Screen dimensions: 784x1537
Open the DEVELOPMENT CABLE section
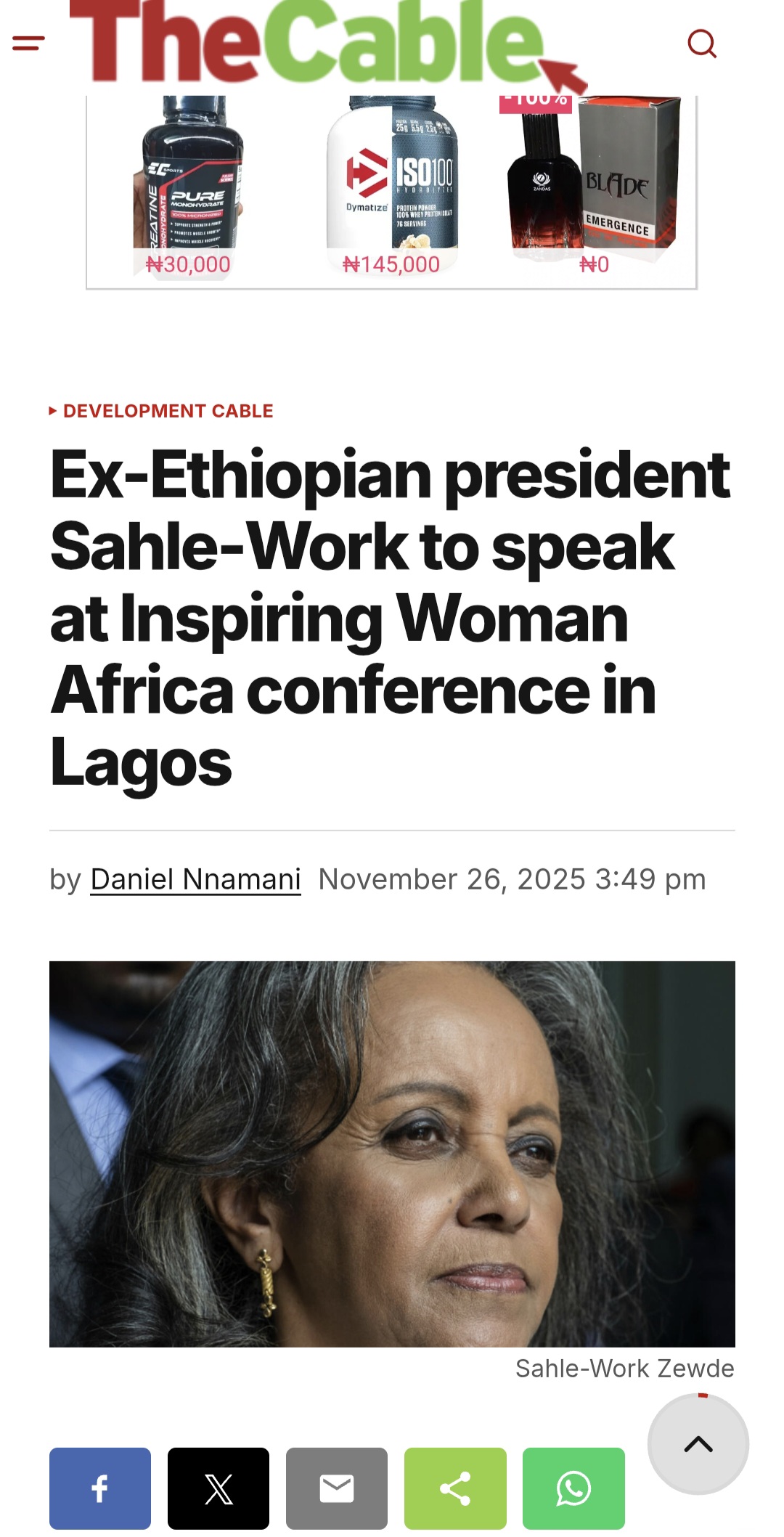167,411
